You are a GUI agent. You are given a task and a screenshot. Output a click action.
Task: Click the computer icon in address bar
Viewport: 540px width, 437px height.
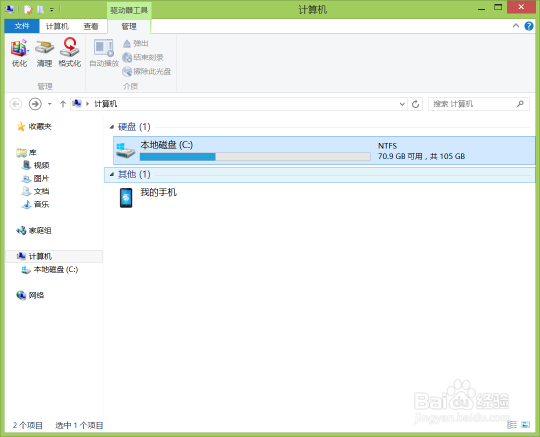[x=77, y=103]
